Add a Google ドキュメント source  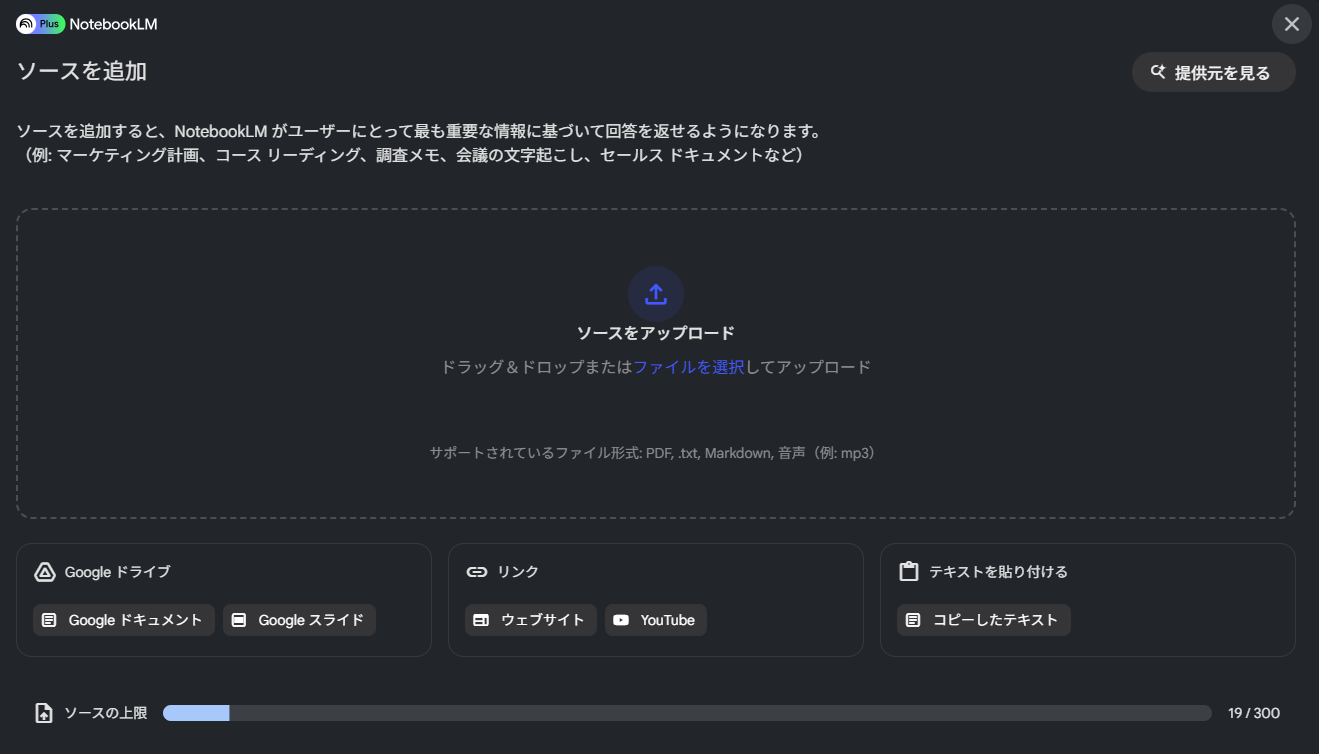[124, 620]
